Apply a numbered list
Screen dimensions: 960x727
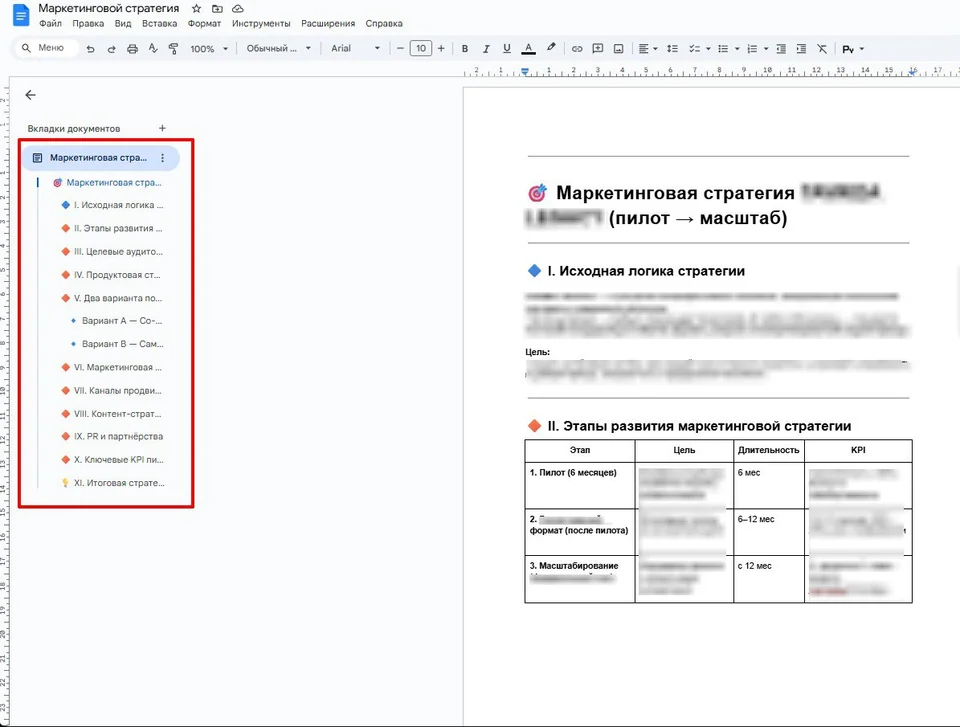tap(752, 48)
